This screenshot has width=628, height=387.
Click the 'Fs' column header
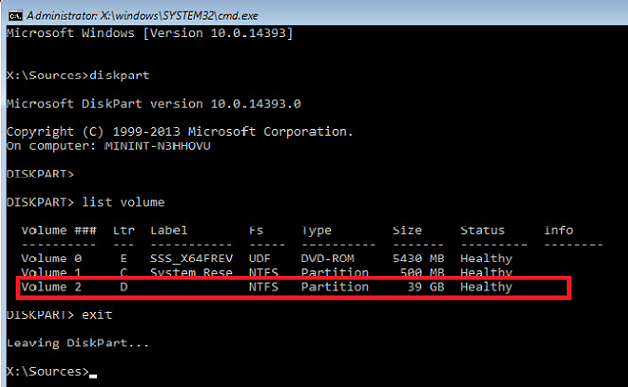click(x=256, y=230)
